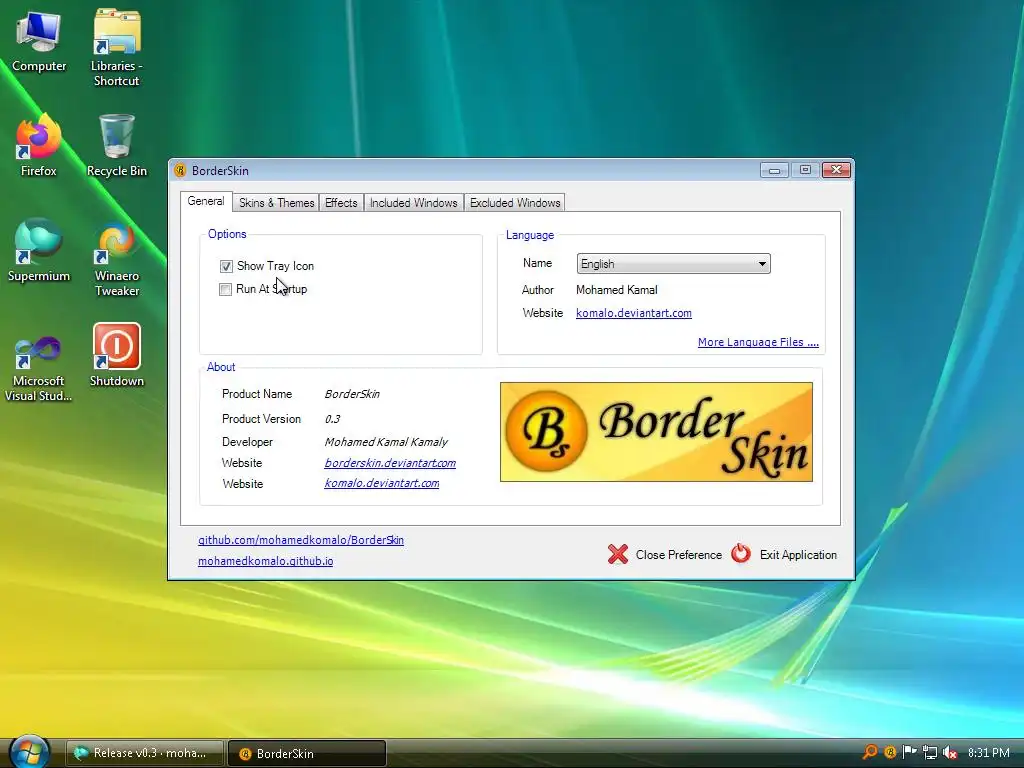Screen dimensions: 1024x768
Task: Click the More Language Files link
Action: tap(758, 342)
